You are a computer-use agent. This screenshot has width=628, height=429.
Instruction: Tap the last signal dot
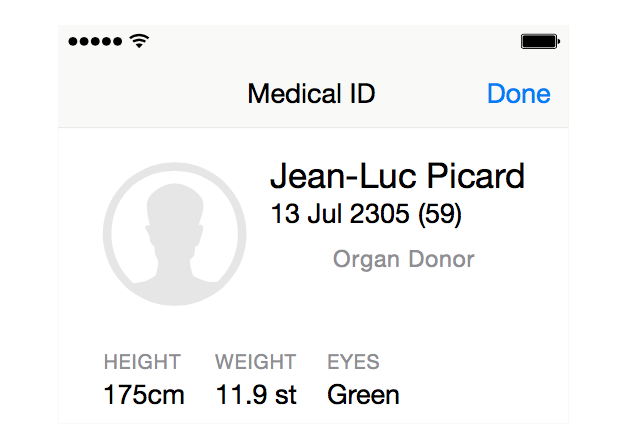[117, 41]
